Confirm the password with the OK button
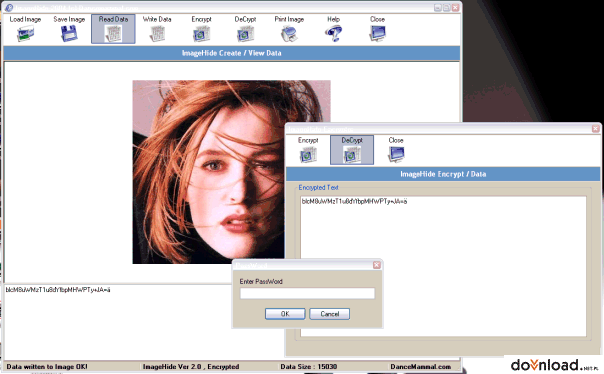This screenshot has width=604, height=374. tap(285, 314)
